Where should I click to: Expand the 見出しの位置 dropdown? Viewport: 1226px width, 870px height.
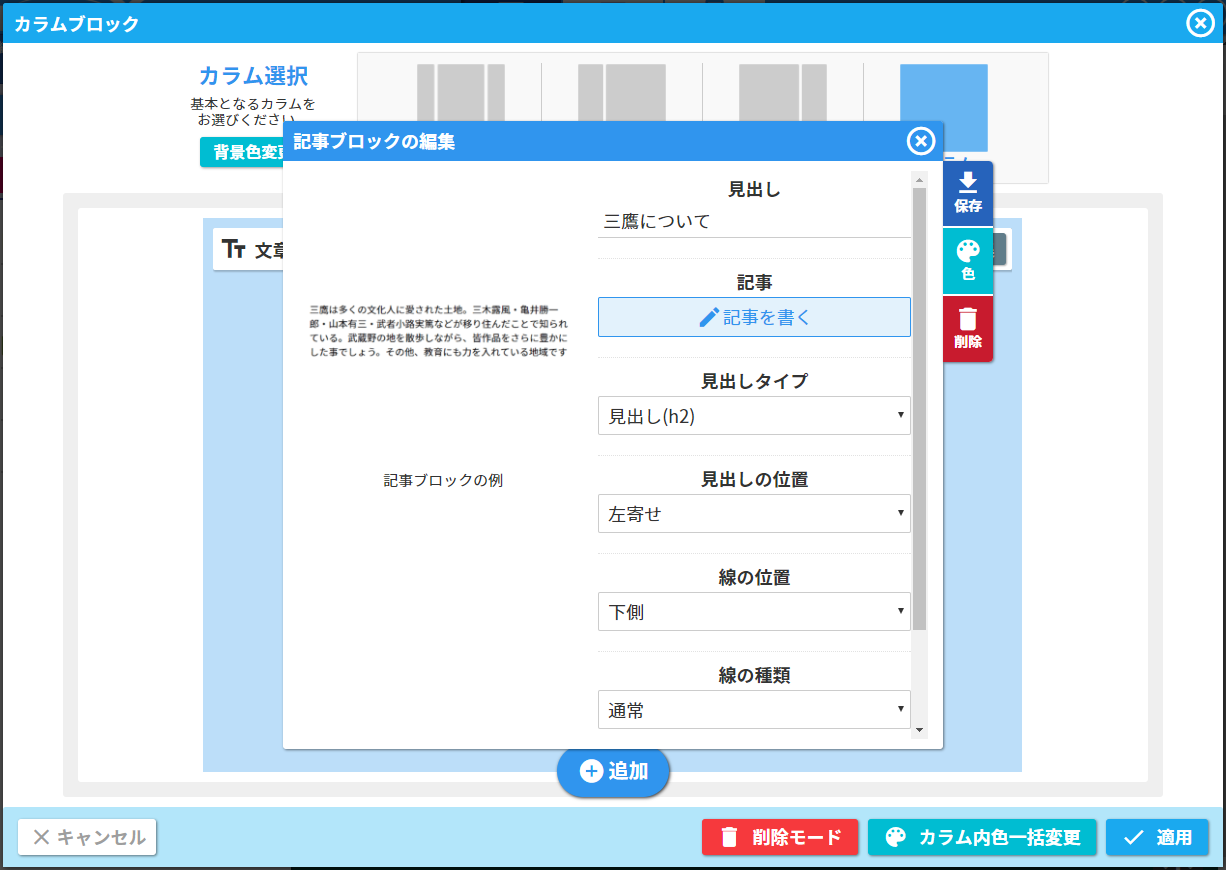coord(754,514)
